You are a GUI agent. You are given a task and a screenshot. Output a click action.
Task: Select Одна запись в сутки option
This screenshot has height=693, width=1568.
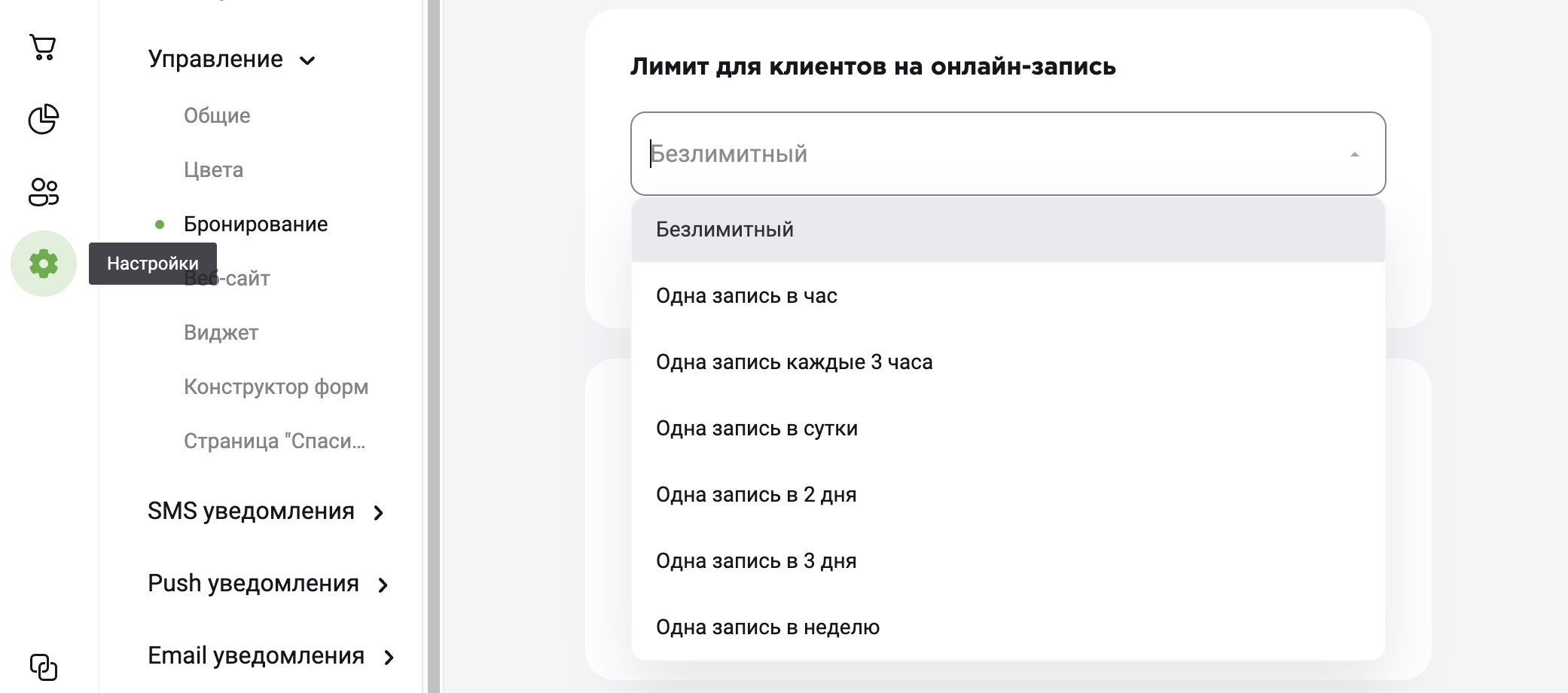[1008, 429]
